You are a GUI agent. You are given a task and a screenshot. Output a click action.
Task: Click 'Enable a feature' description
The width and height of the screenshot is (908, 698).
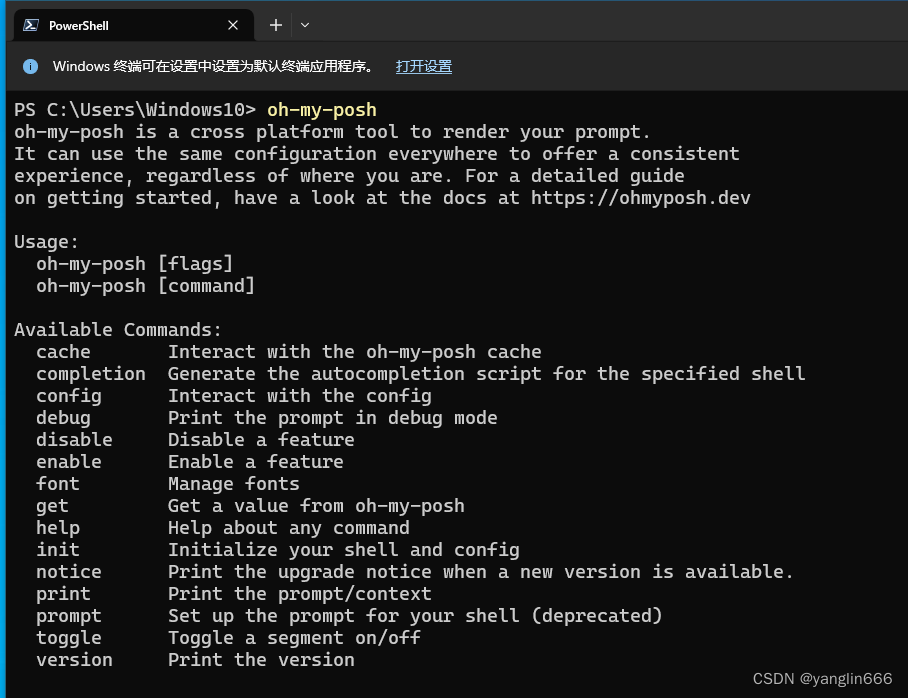[256, 462]
